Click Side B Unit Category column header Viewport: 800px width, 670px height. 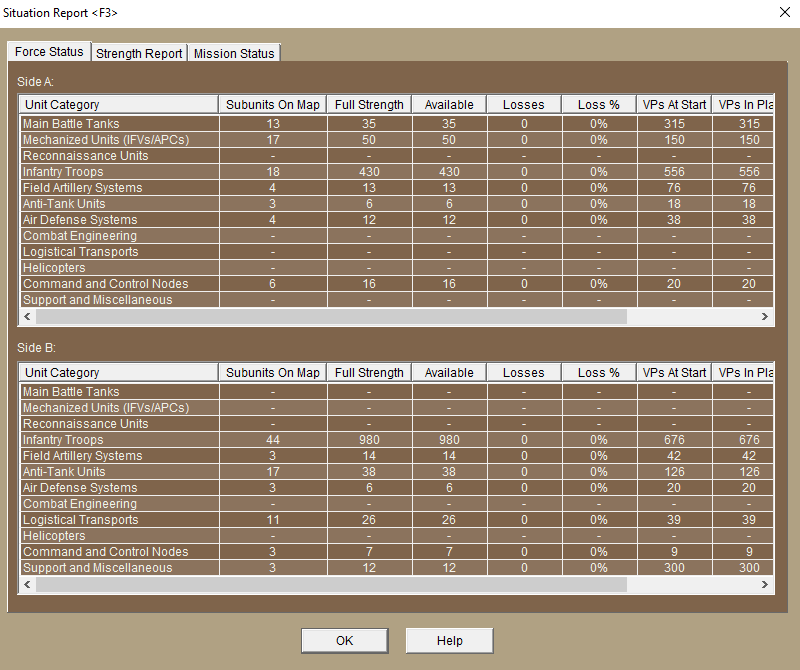(x=119, y=373)
